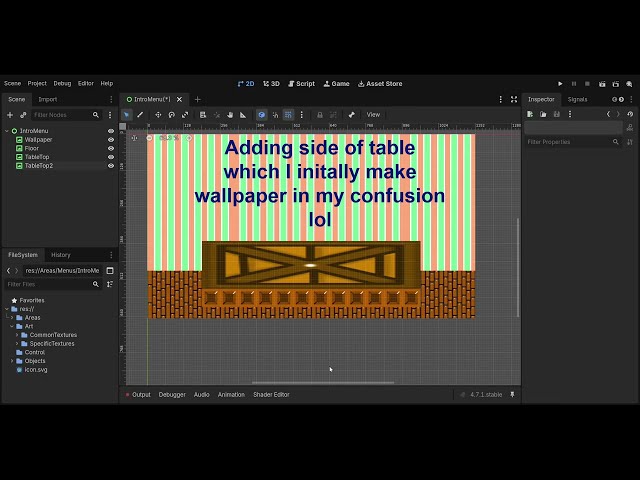The height and width of the screenshot is (480, 640).
Task: Select the icon.svg file
Action: click(x=36, y=370)
